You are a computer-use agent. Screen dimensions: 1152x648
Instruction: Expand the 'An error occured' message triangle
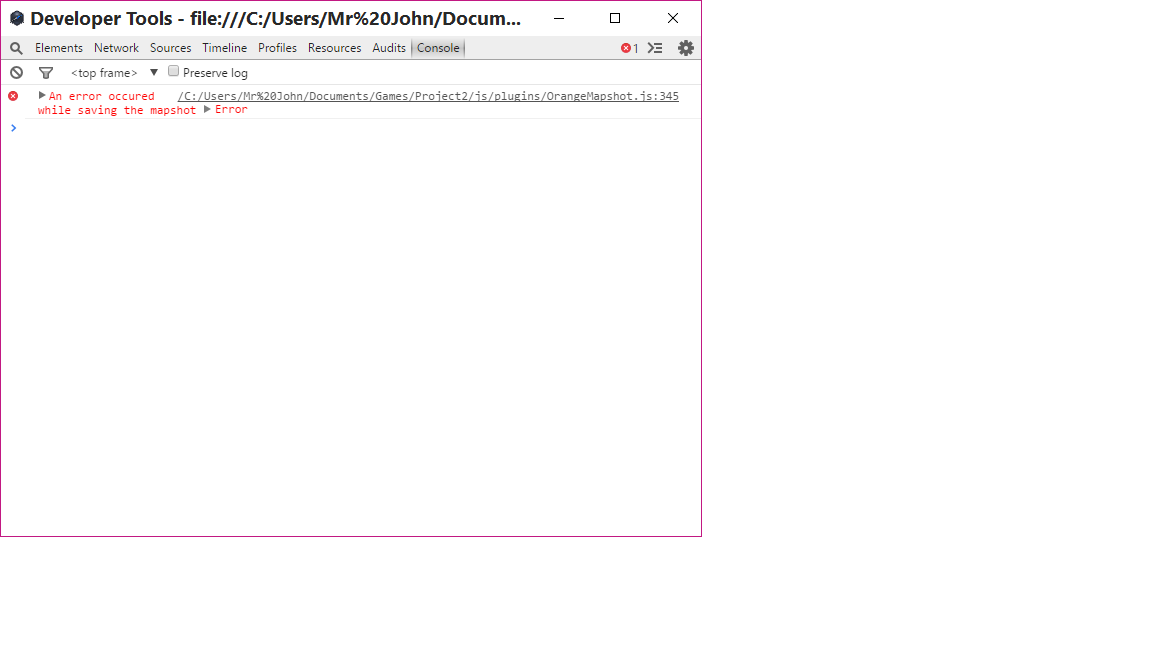coord(42,96)
